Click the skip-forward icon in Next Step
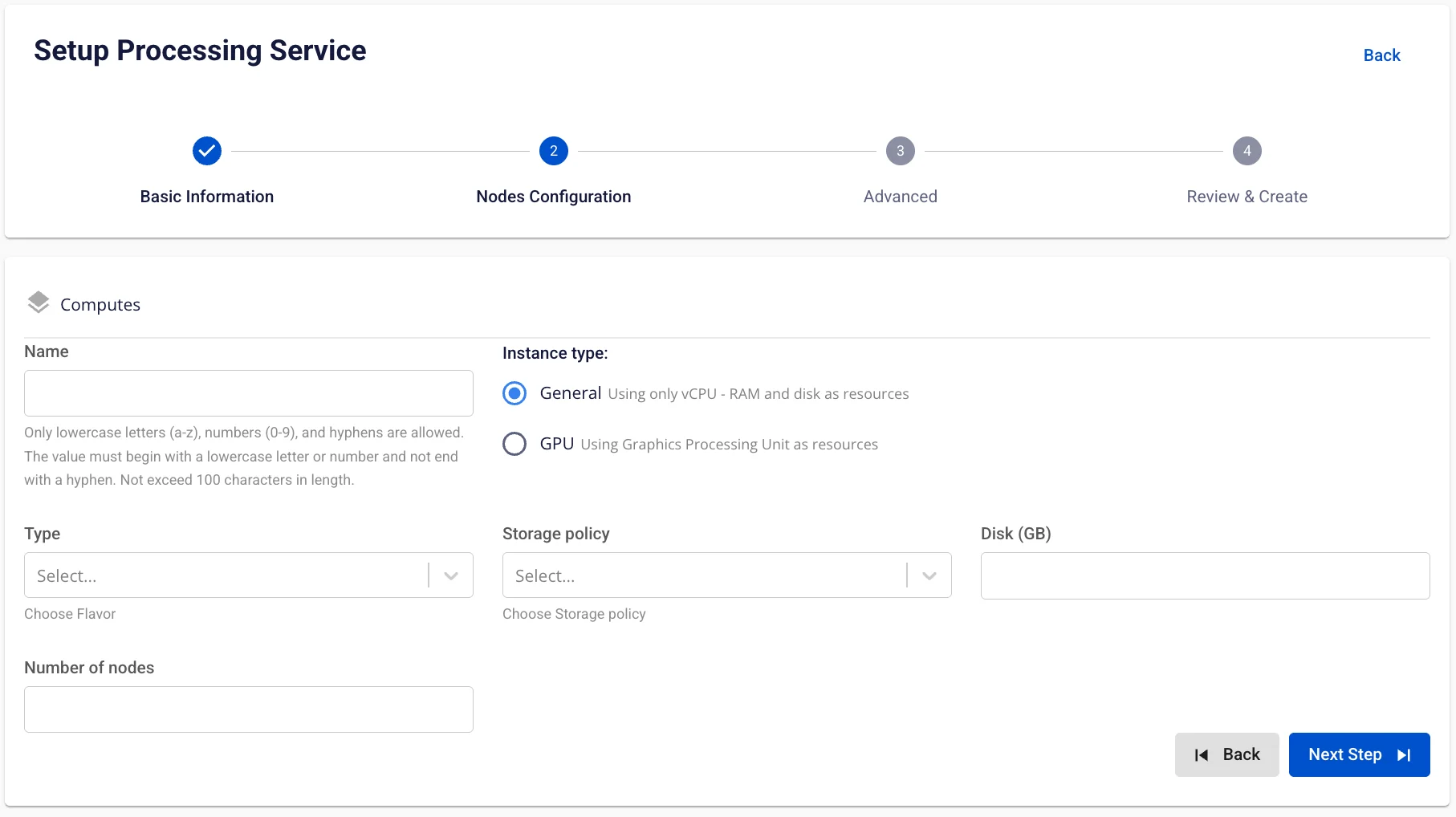1456x817 pixels. point(1404,755)
